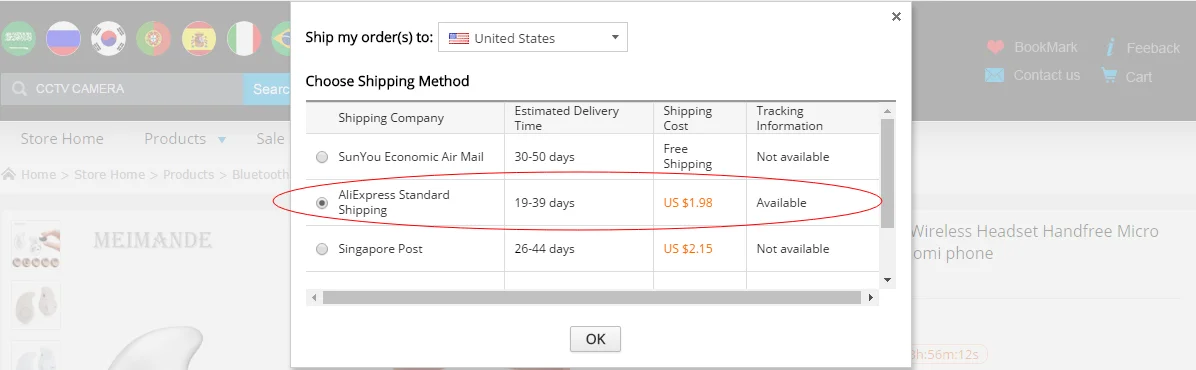Screen dimensions: 1196x370
Task: Click the Free Shipping cell
Action: (687, 156)
